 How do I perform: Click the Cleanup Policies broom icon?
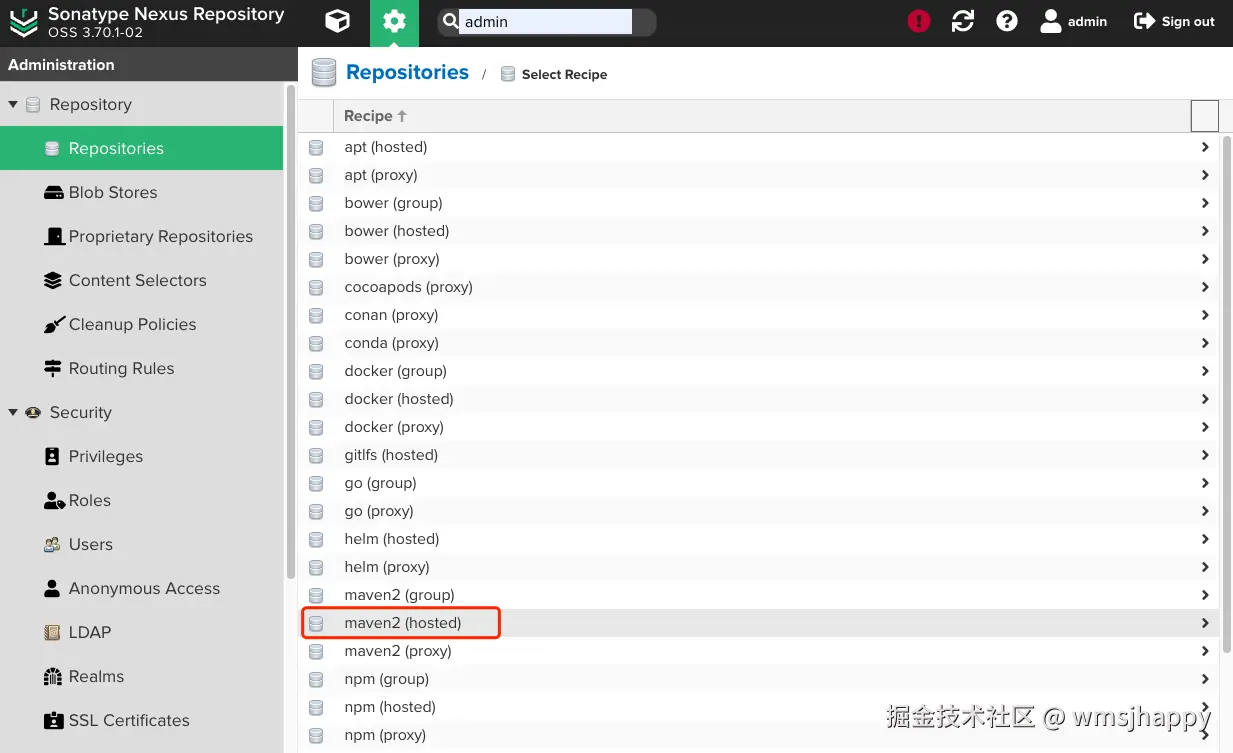53,324
